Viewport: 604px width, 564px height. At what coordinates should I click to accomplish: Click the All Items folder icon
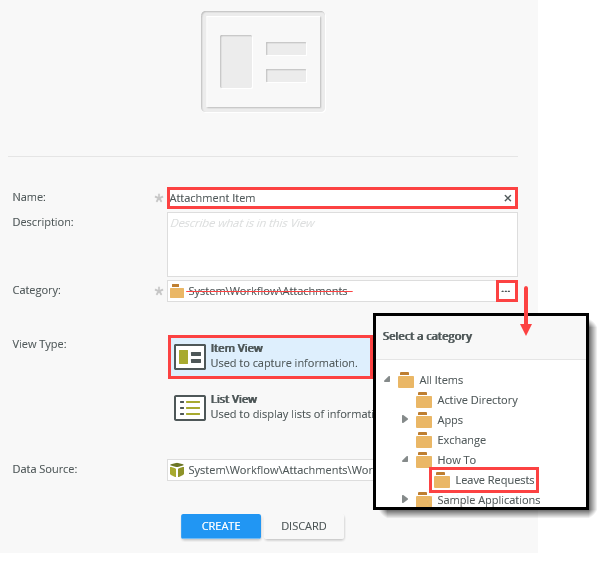coord(406,380)
